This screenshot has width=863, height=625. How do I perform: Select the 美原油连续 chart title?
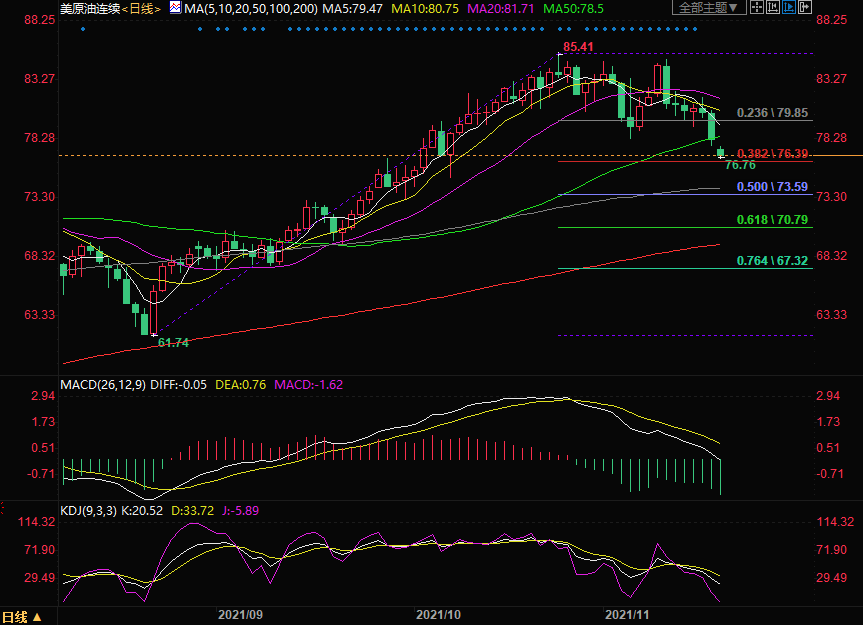point(90,8)
